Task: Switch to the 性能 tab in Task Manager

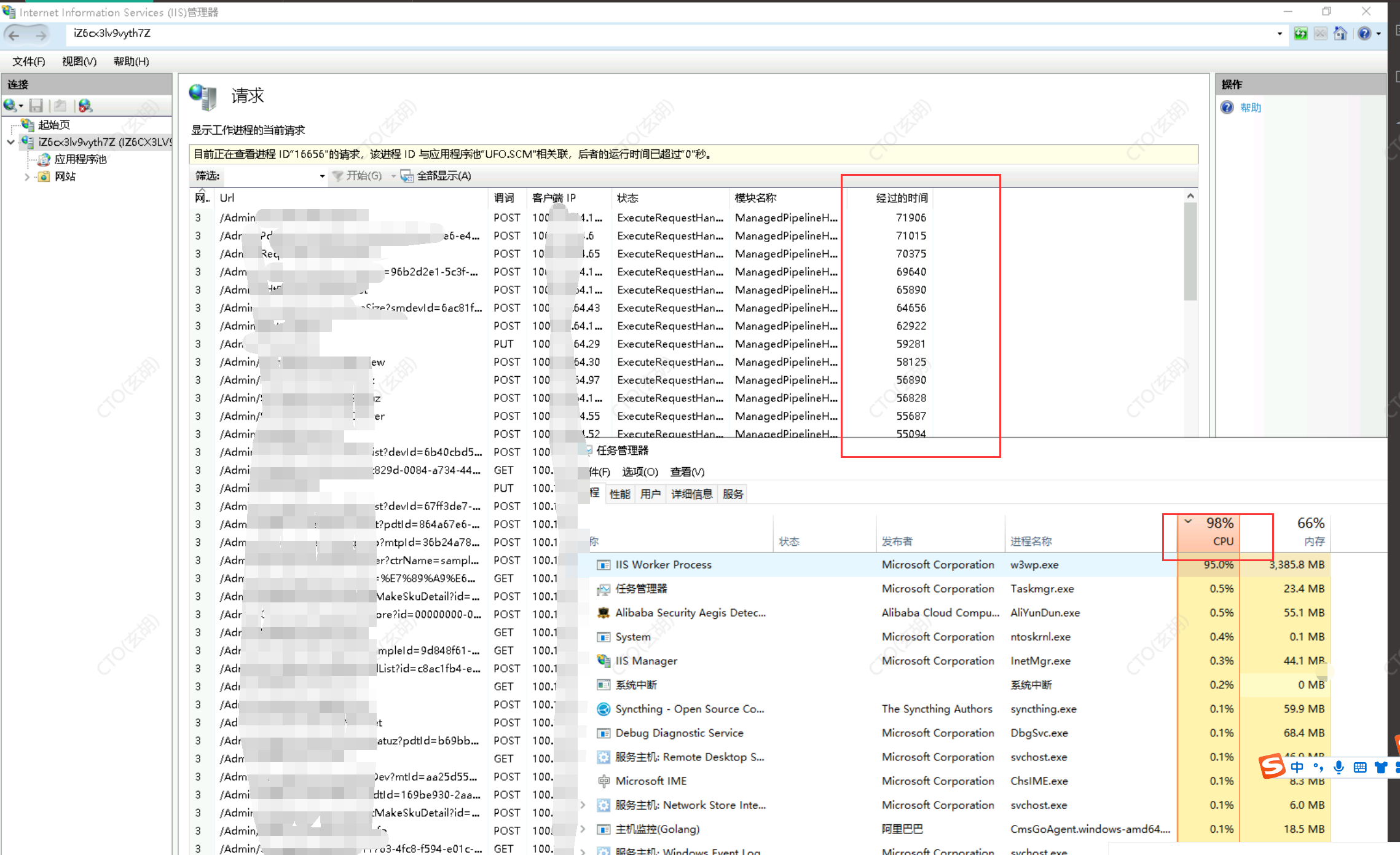Action: pyautogui.click(x=619, y=494)
